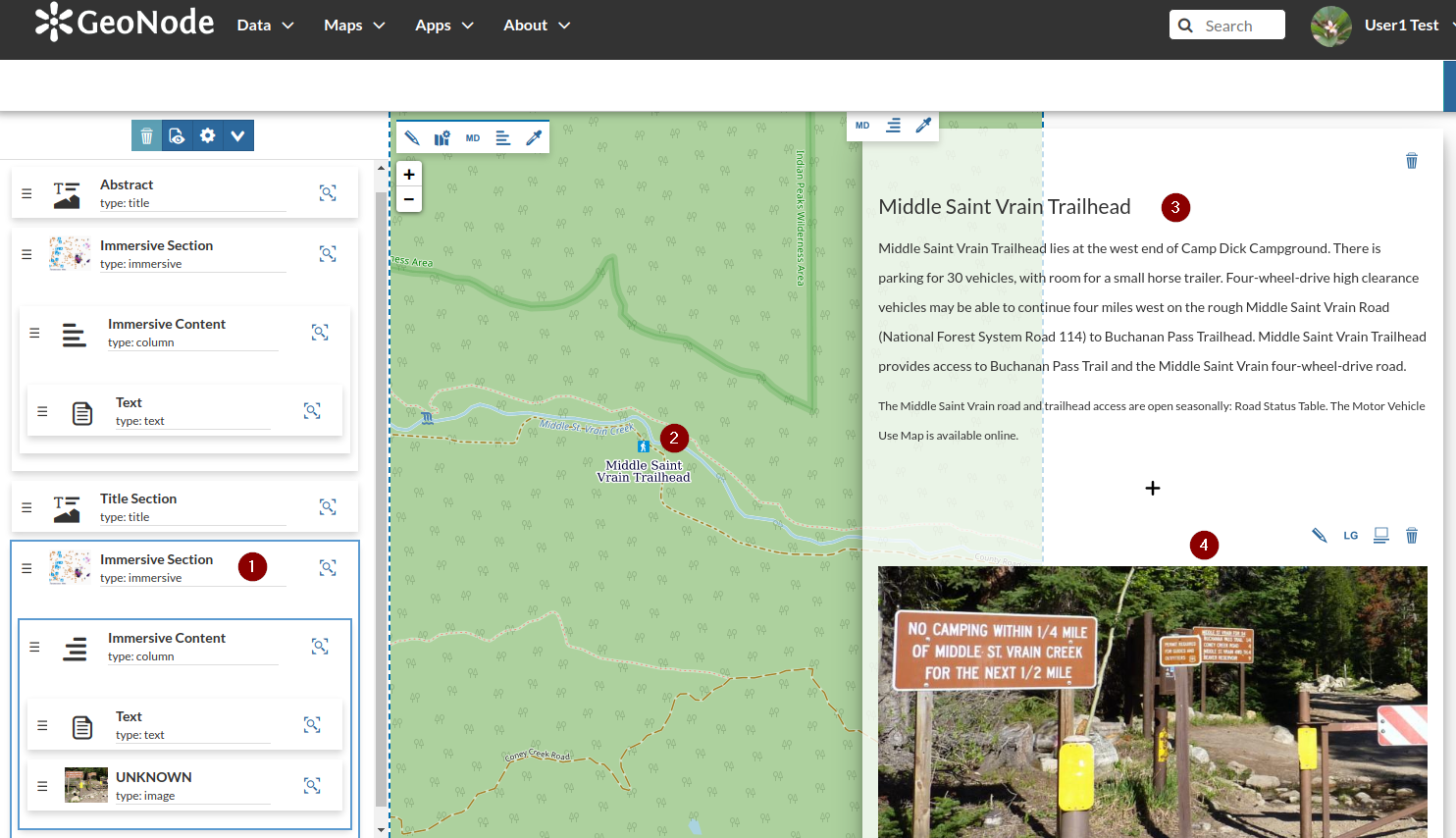Change column size via MD button above text column
The height and width of the screenshot is (838, 1456).
tap(862, 126)
